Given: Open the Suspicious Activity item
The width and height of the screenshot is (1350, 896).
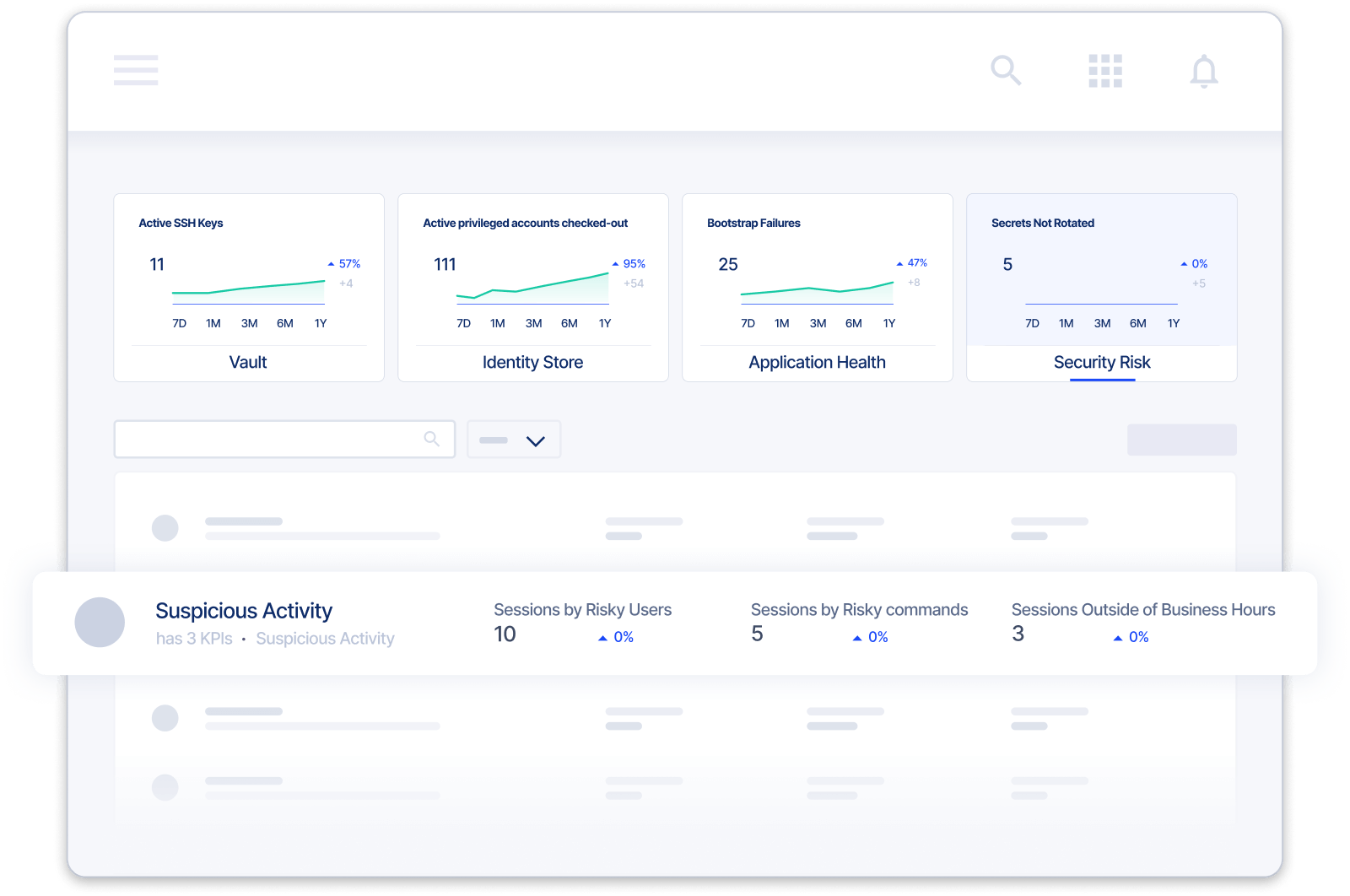Looking at the screenshot, I should 244,610.
